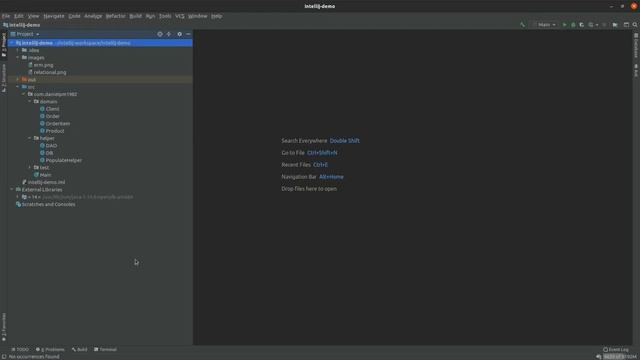Collapse the intellij-demo root node arrow
Viewport: 640px width, 360px height.
tap(12, 43)
